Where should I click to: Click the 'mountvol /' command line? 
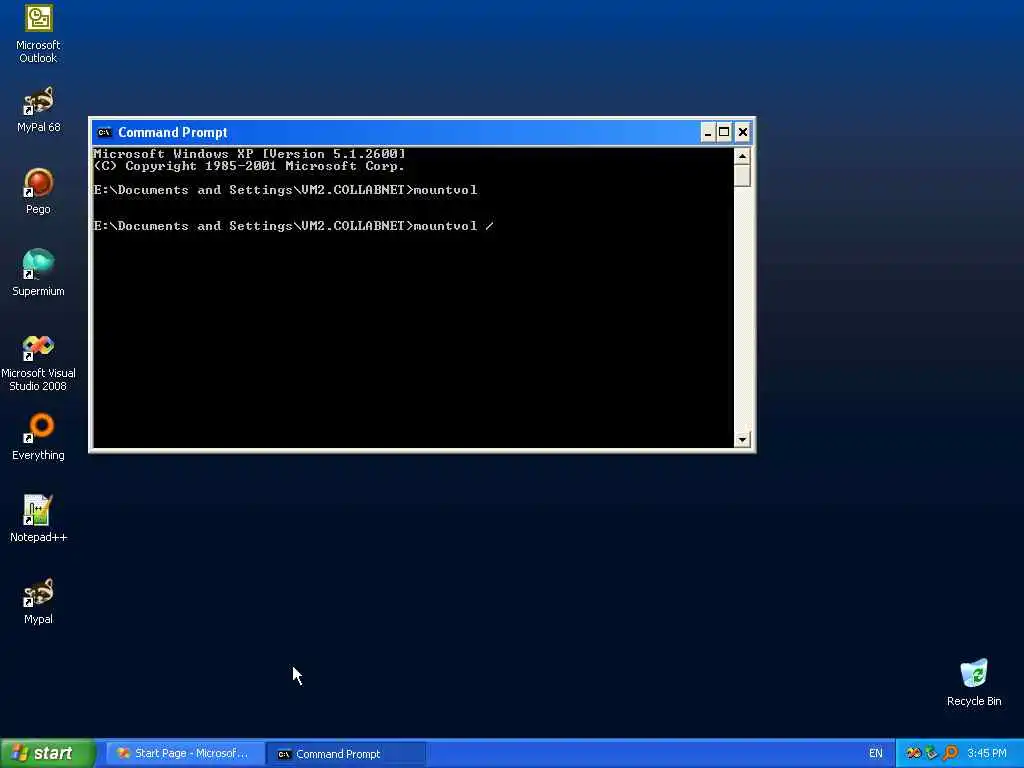tap(293, 226)
